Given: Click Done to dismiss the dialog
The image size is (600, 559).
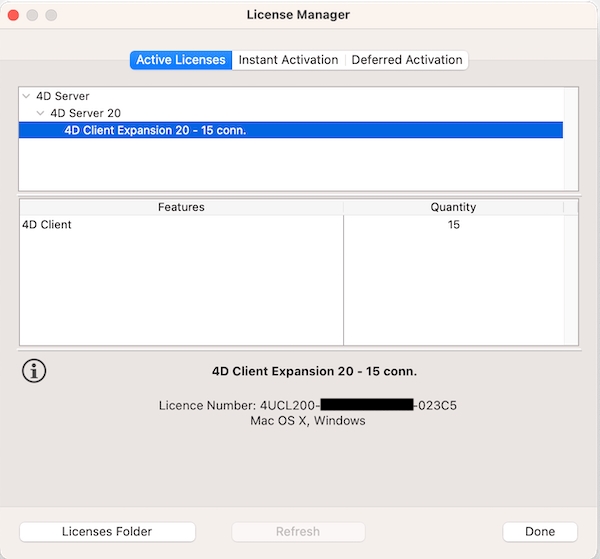Looking at the screenshot, I should (540, 532).
